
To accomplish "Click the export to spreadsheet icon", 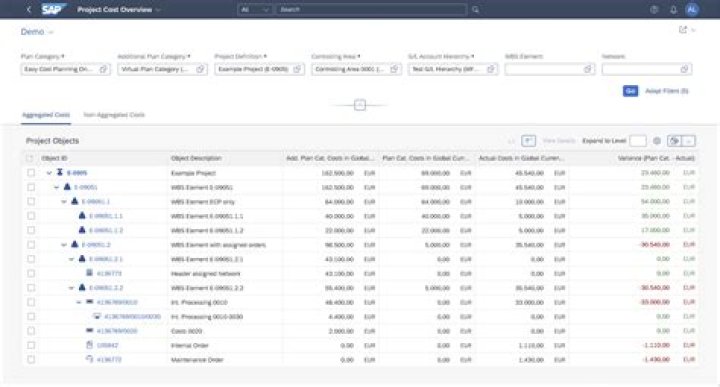I will [675, 141].
